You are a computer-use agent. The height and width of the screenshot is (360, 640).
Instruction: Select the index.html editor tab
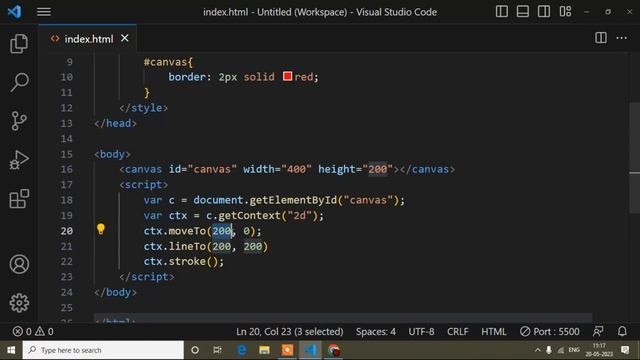(x=87, y=39)
